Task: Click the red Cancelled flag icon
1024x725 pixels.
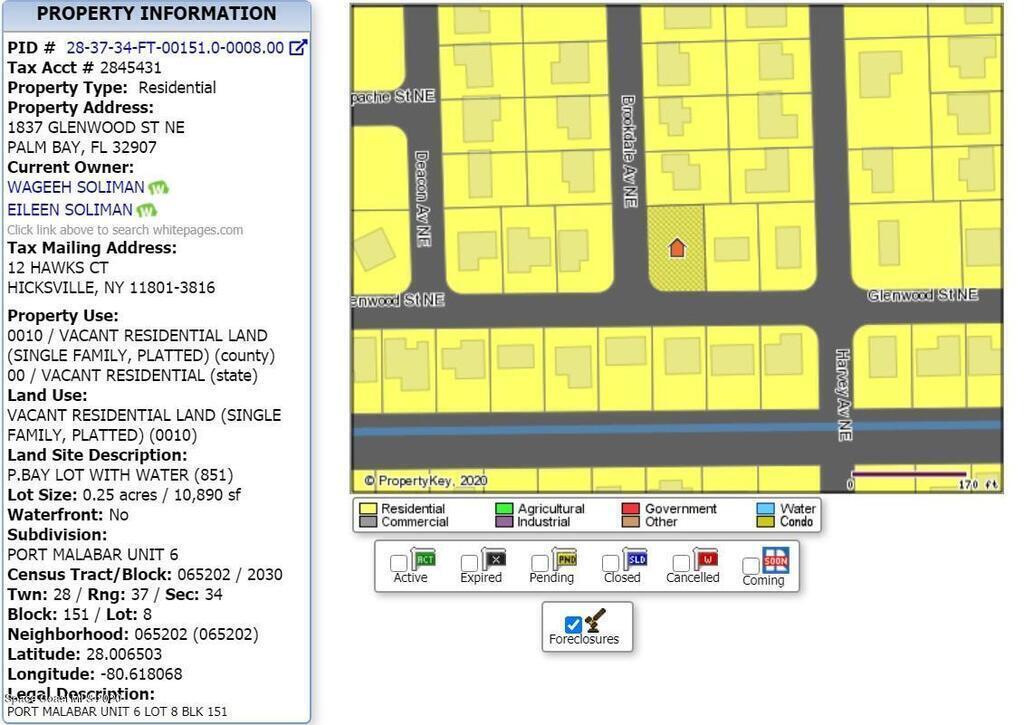Action: (x=705, y=558)
